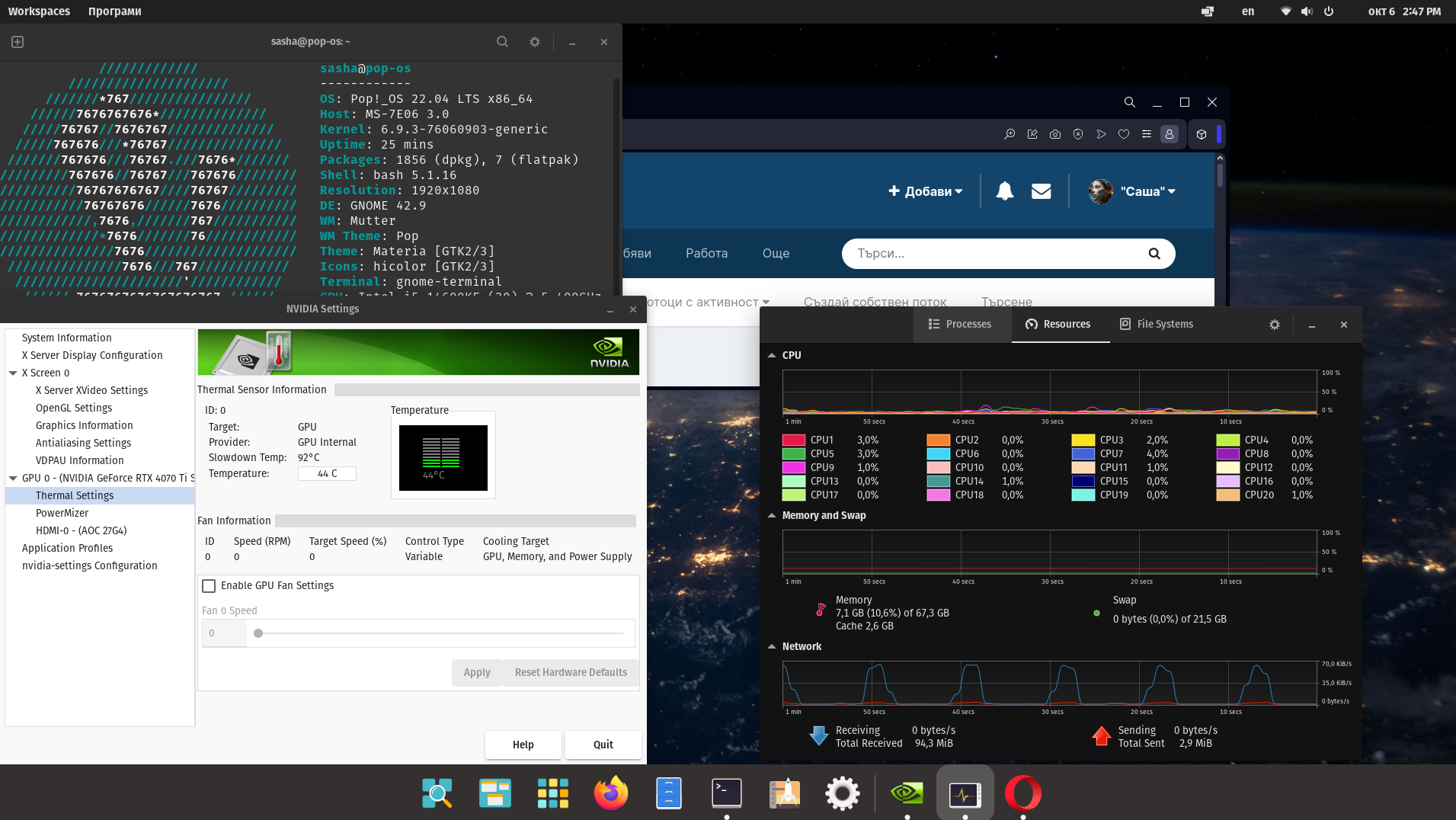Click the site search magnifier button
Viewport: 1456px width, 820px height.
click(1154, 254)
